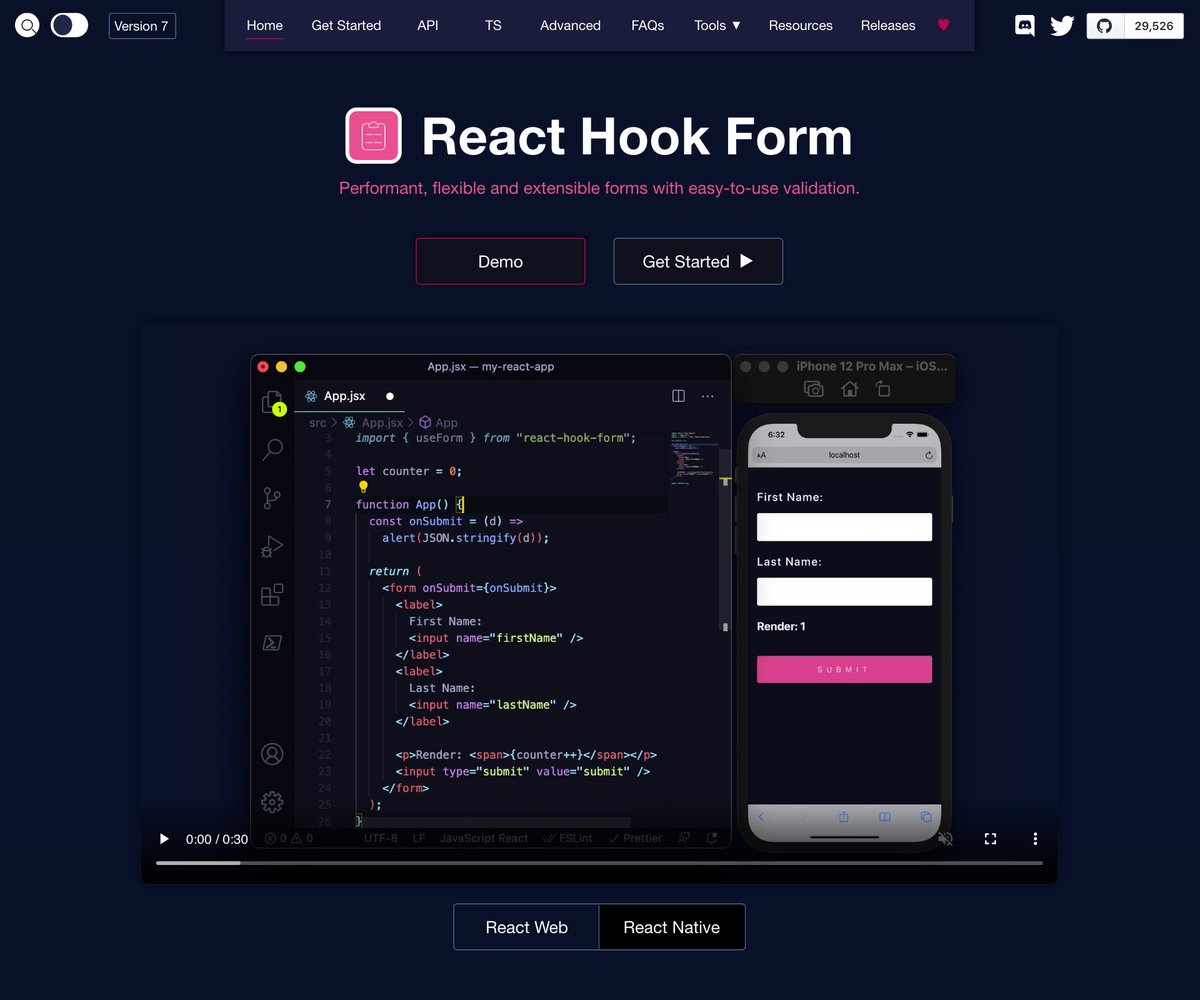Image resolution: width=1200 pixels, height=1000 pixels.
Task: Enter video fullscreen mode
Action: (991, 839)
